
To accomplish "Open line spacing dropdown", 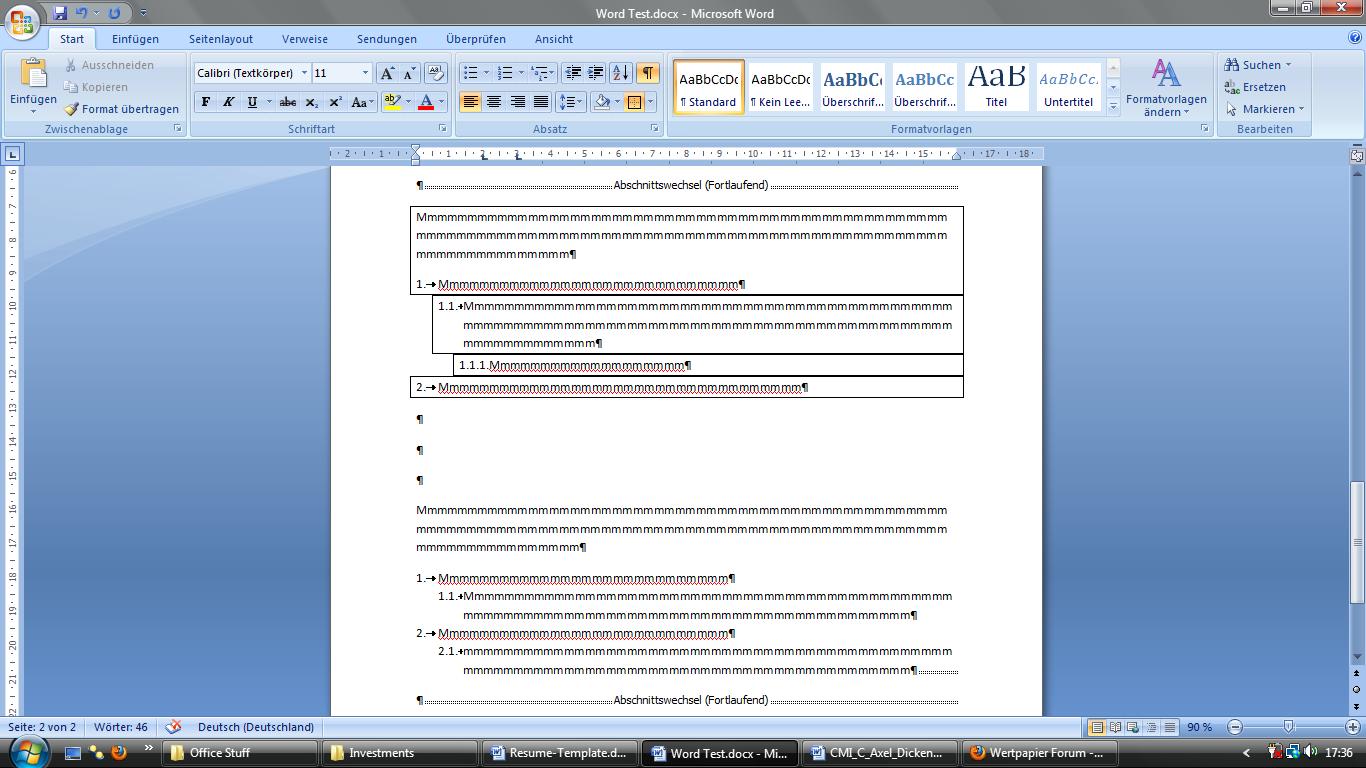I will (570, 102).
